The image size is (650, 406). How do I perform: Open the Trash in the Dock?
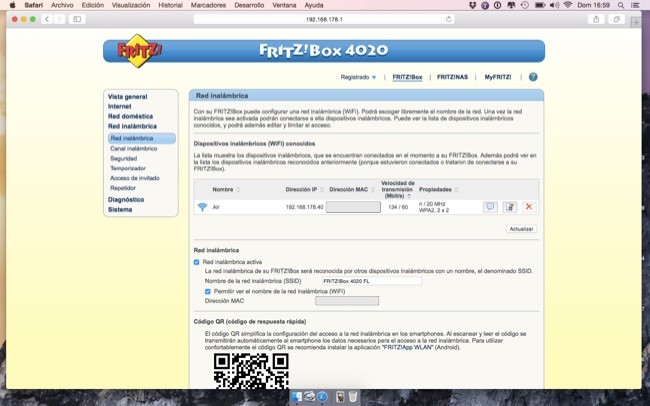[353, 396]
